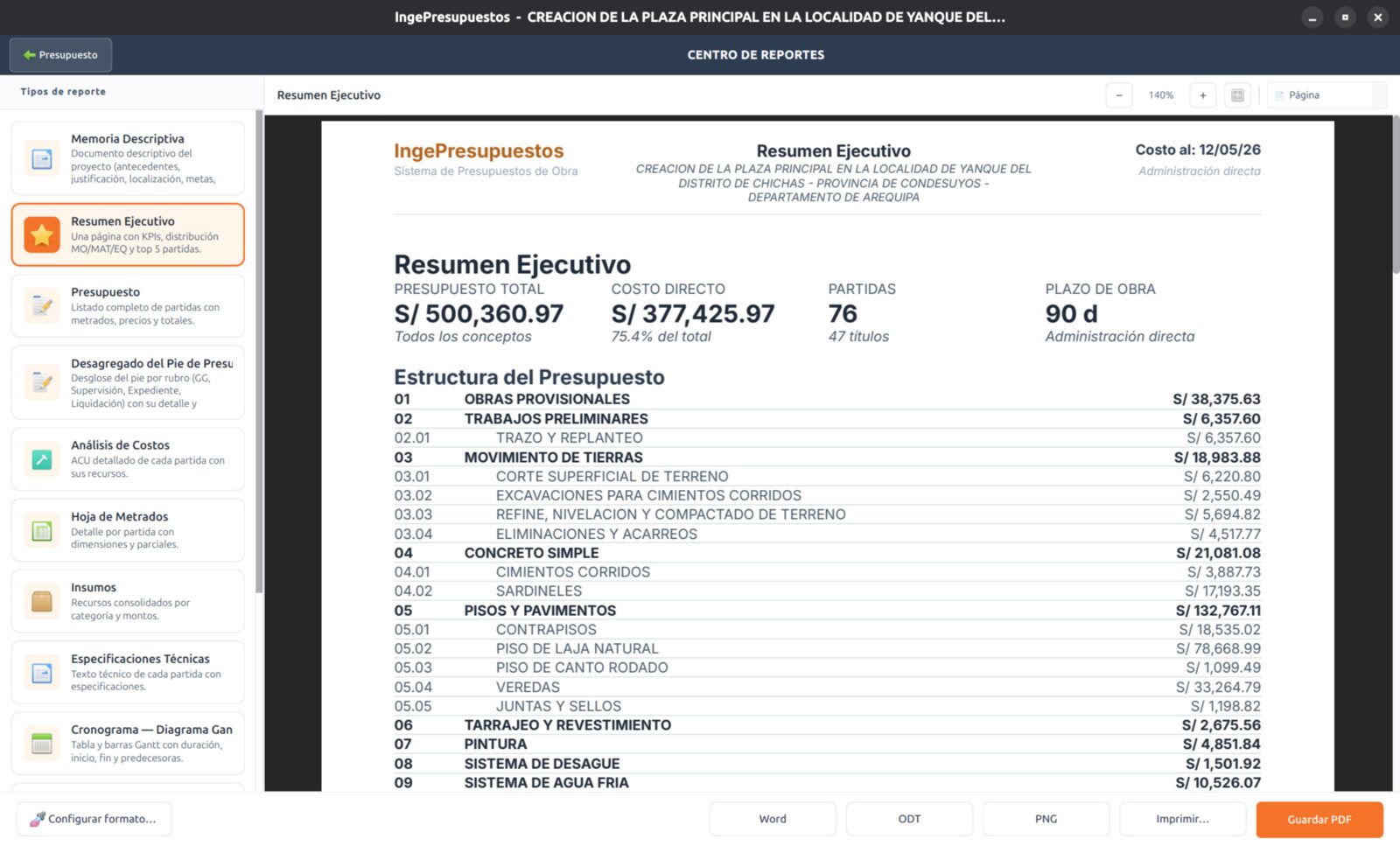
Task: Click the "PINTURA" row
Action: [828, 745]
